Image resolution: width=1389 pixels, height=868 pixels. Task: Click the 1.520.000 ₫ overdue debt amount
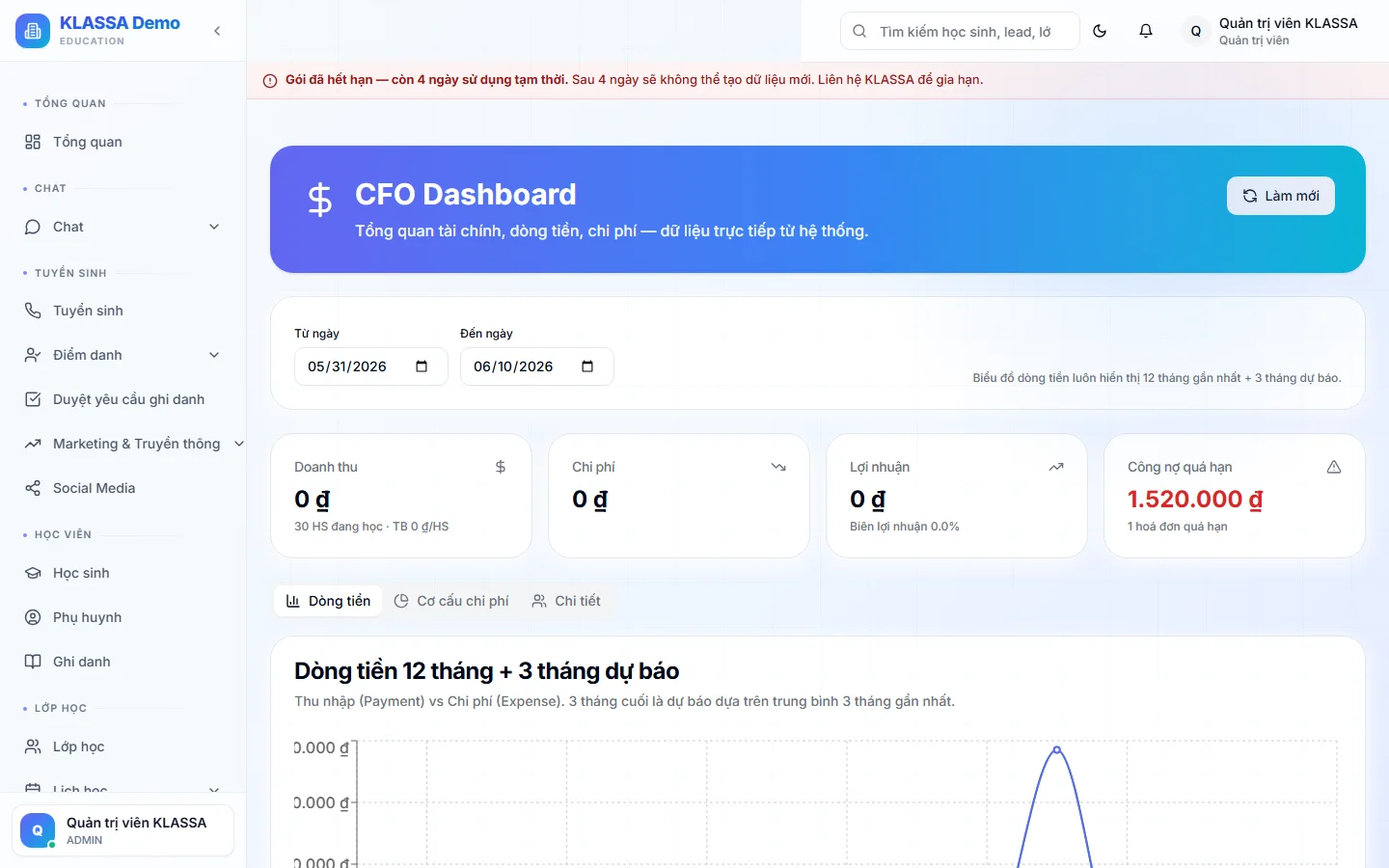(1195, 499)
